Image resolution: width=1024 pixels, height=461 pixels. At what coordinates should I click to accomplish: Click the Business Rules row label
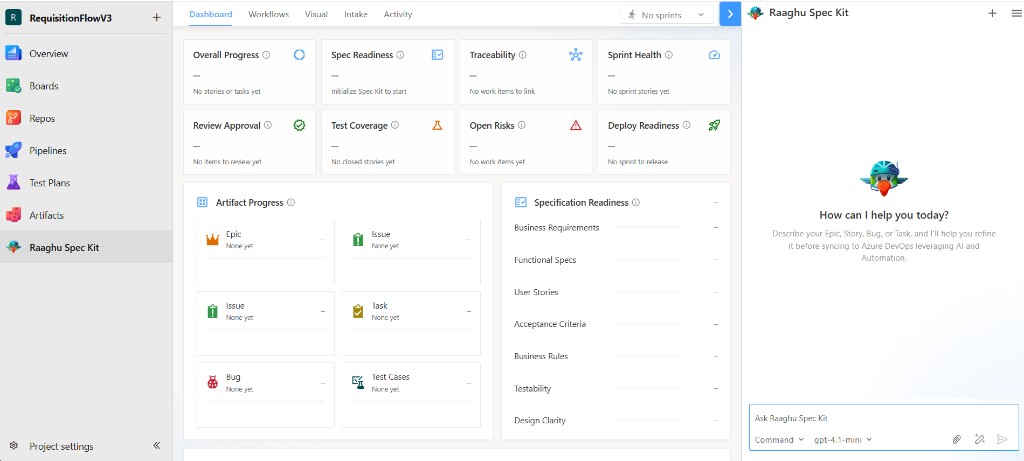pyautogui.click(x=541, y=357)
